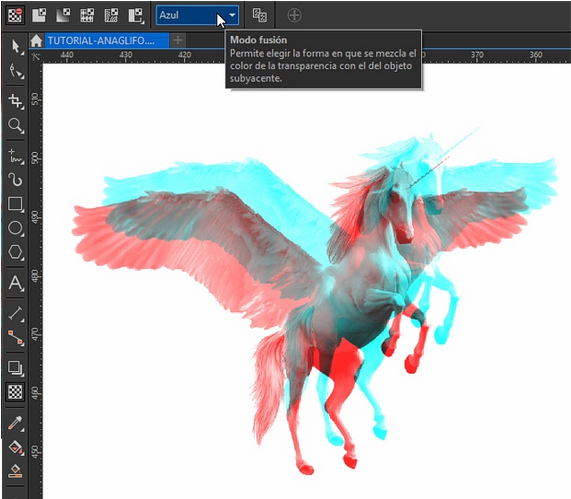Add new document with plus tab

178,40
